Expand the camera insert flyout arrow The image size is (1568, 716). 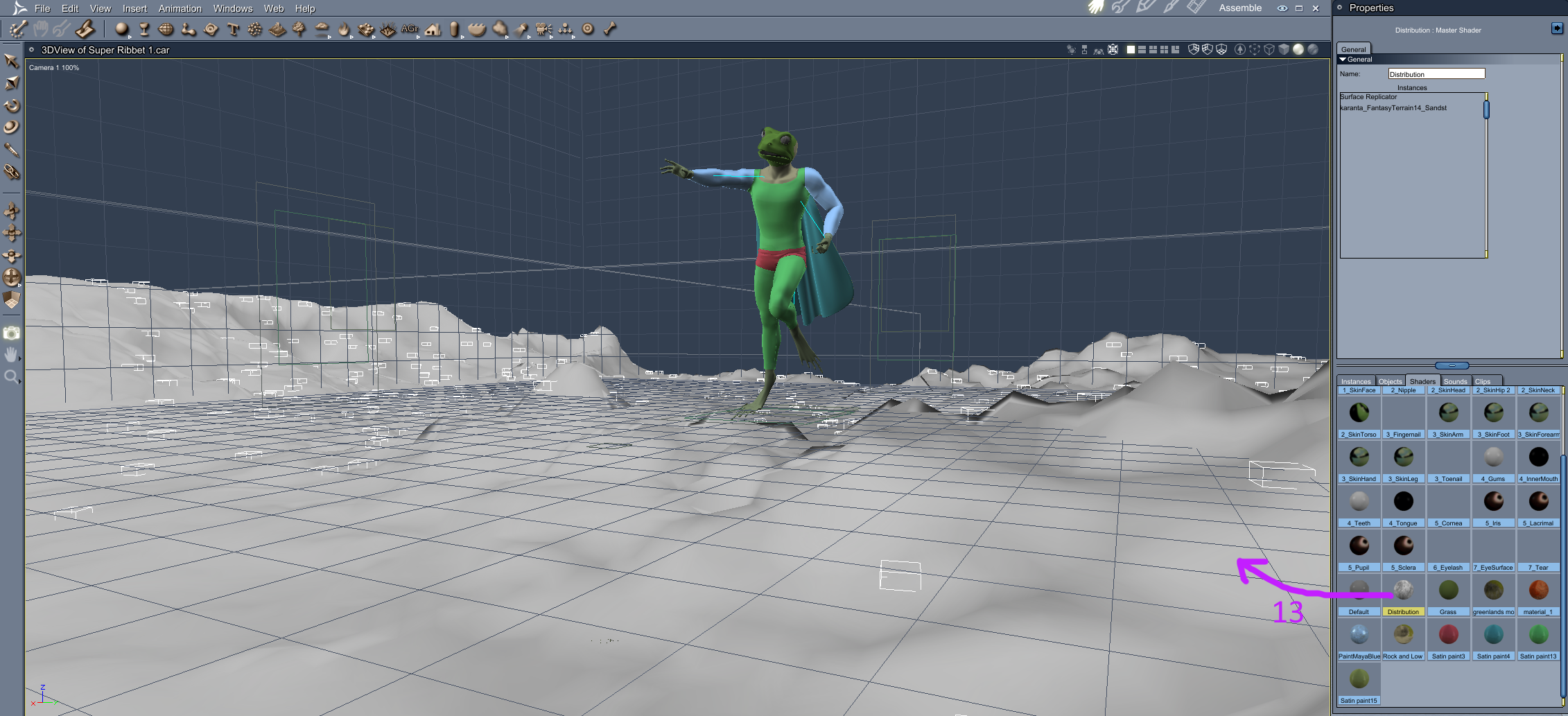coord(551,36)
